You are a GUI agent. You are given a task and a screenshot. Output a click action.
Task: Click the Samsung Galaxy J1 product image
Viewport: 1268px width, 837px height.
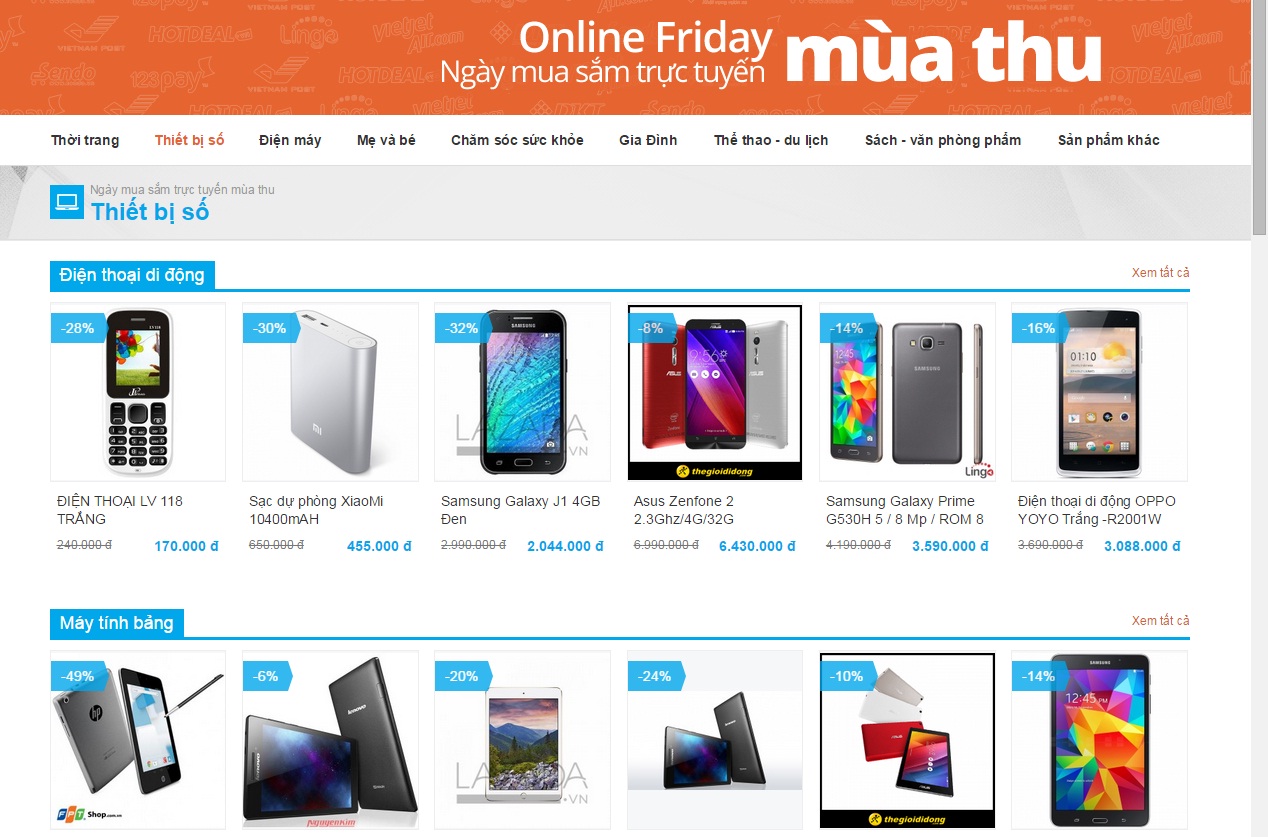tap(522, 392)
